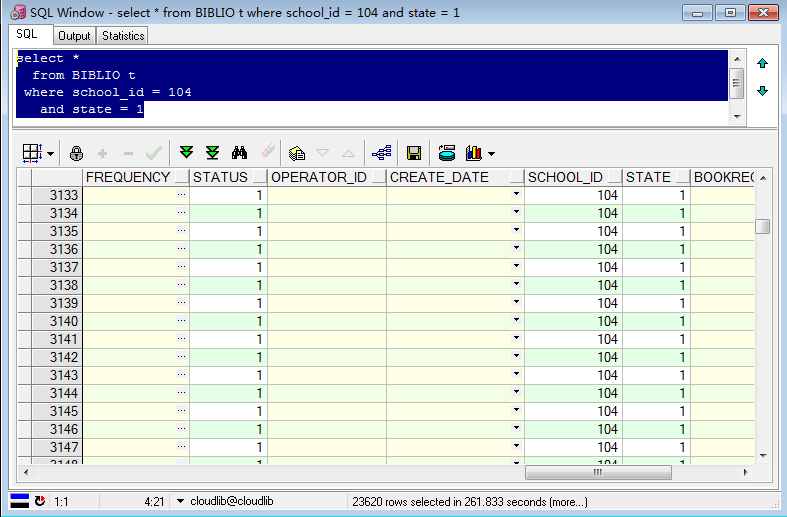The image size is (787, 517).
Task: Switch to the Statistics tab
Action: coord(123,35)
